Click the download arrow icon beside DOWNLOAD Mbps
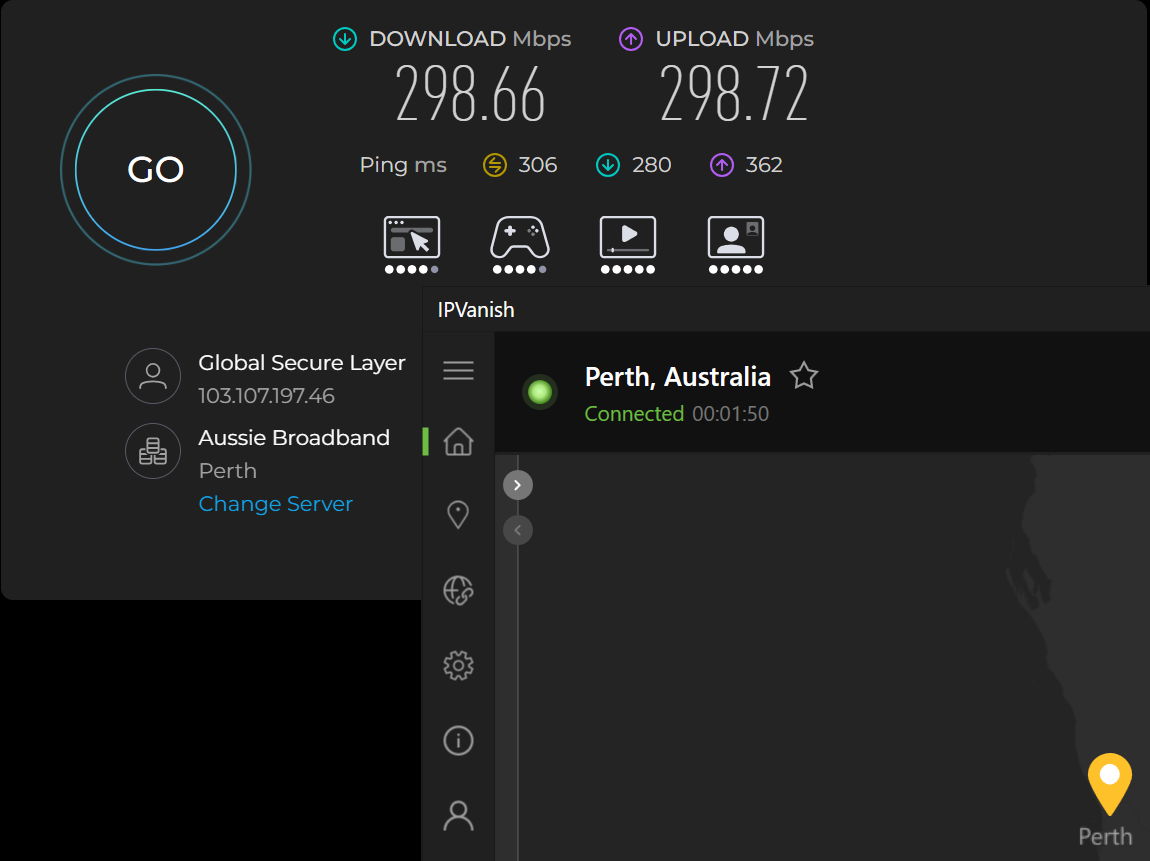1150x861 pixels. point(345,39)
